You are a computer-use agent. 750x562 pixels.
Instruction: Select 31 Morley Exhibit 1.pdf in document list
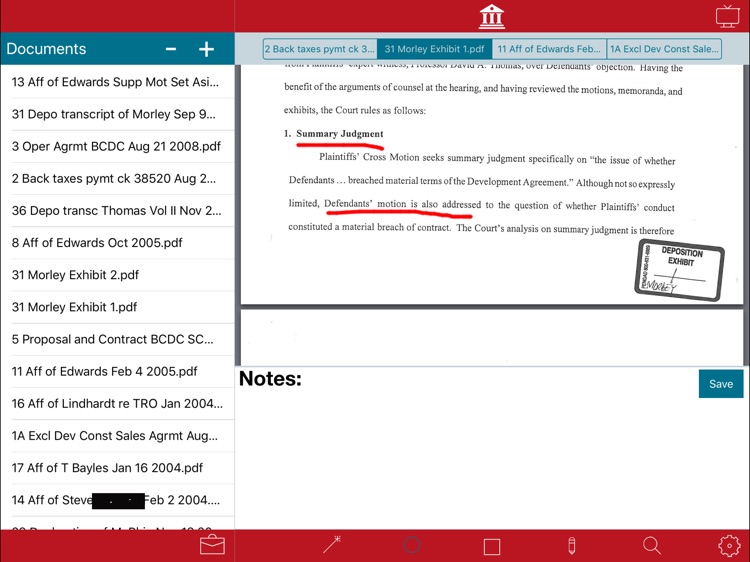(x=117, y=307)
